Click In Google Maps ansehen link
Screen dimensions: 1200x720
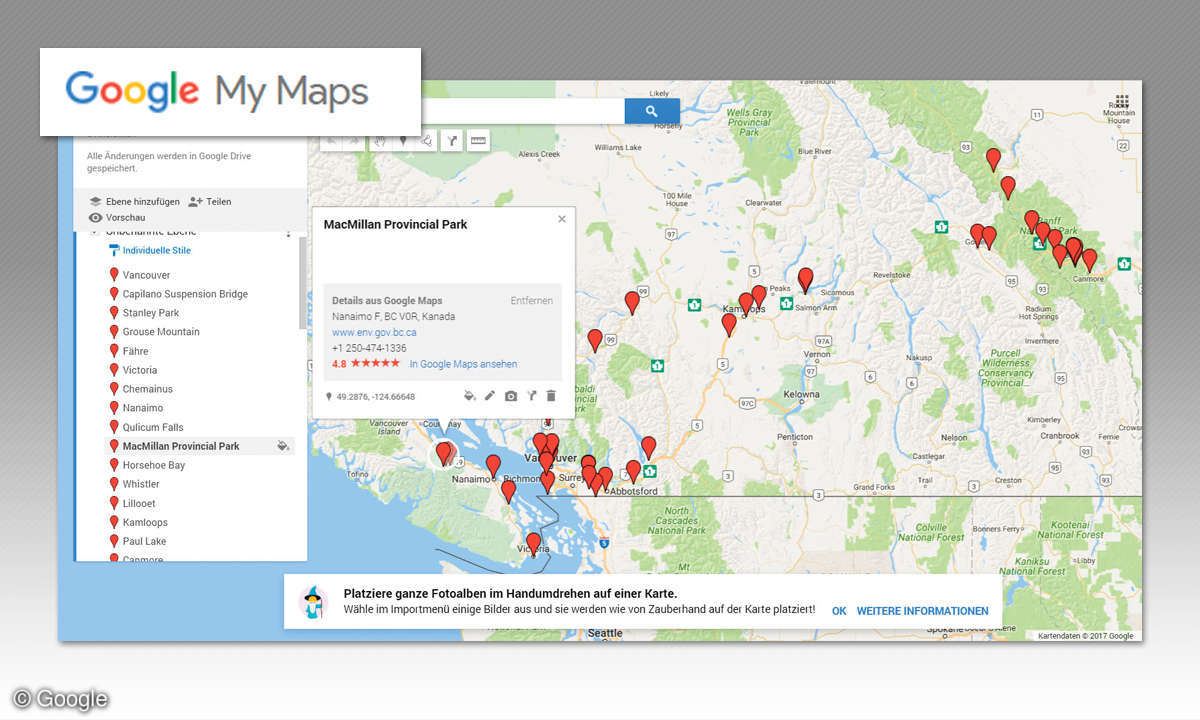pyautogui.click(x=463, y=364)
